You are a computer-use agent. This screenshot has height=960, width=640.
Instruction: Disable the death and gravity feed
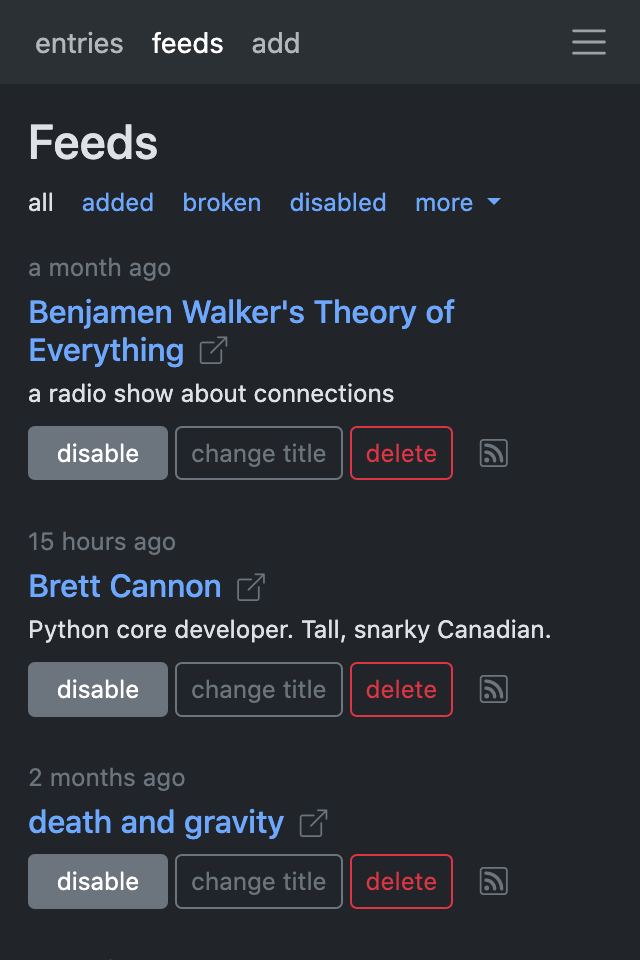(97, 880)
